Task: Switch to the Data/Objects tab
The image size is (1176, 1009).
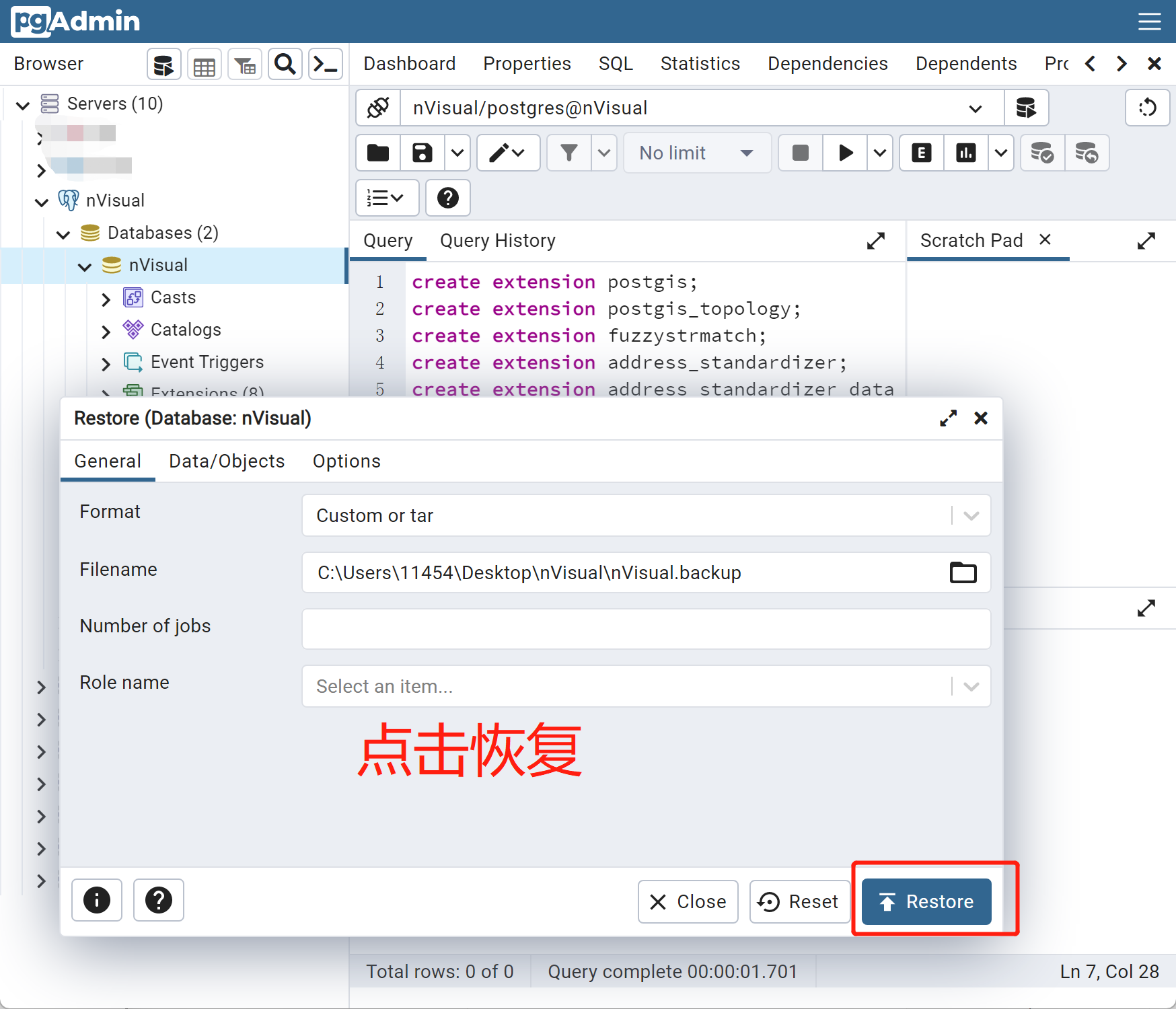Action: coord(227,461)
